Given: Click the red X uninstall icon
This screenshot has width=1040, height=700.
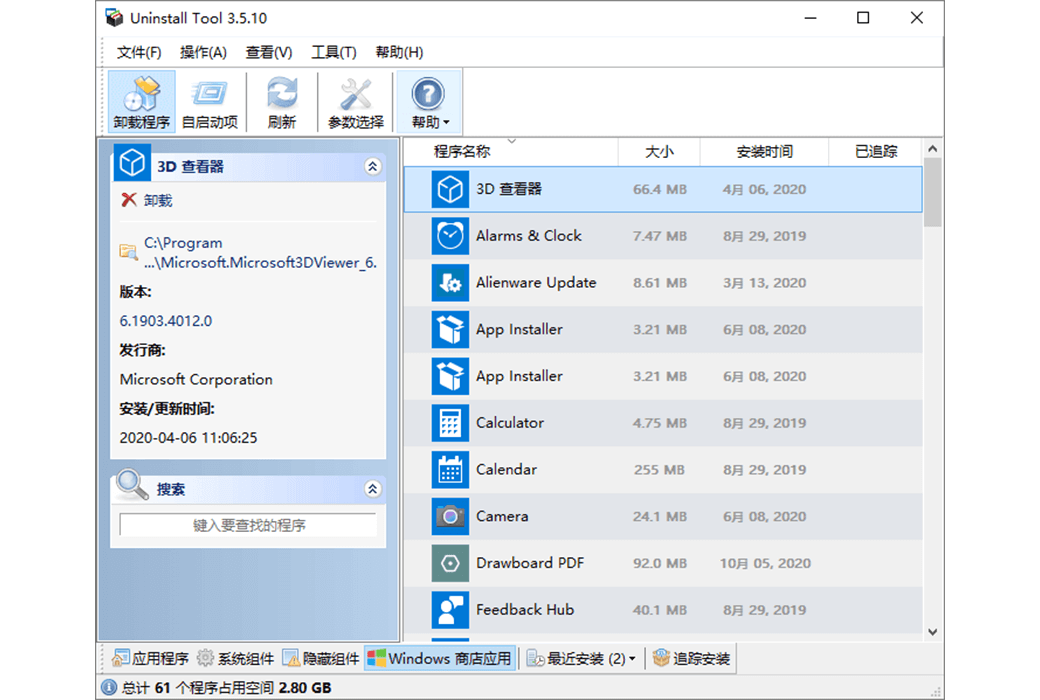Looking at the screenshot, I should tap(129, 200).
